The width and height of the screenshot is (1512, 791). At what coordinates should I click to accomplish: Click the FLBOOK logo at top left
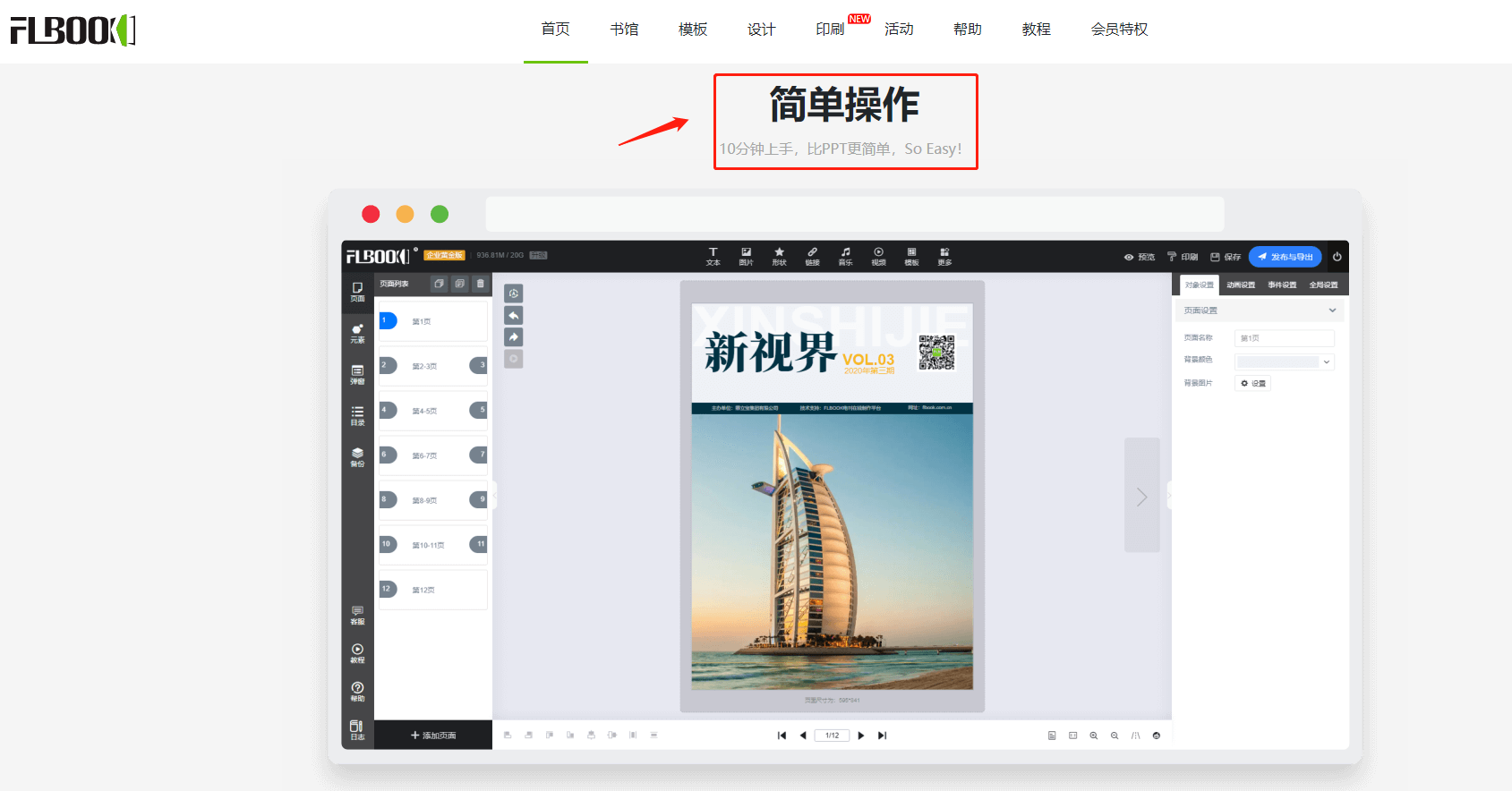point(73,30)
